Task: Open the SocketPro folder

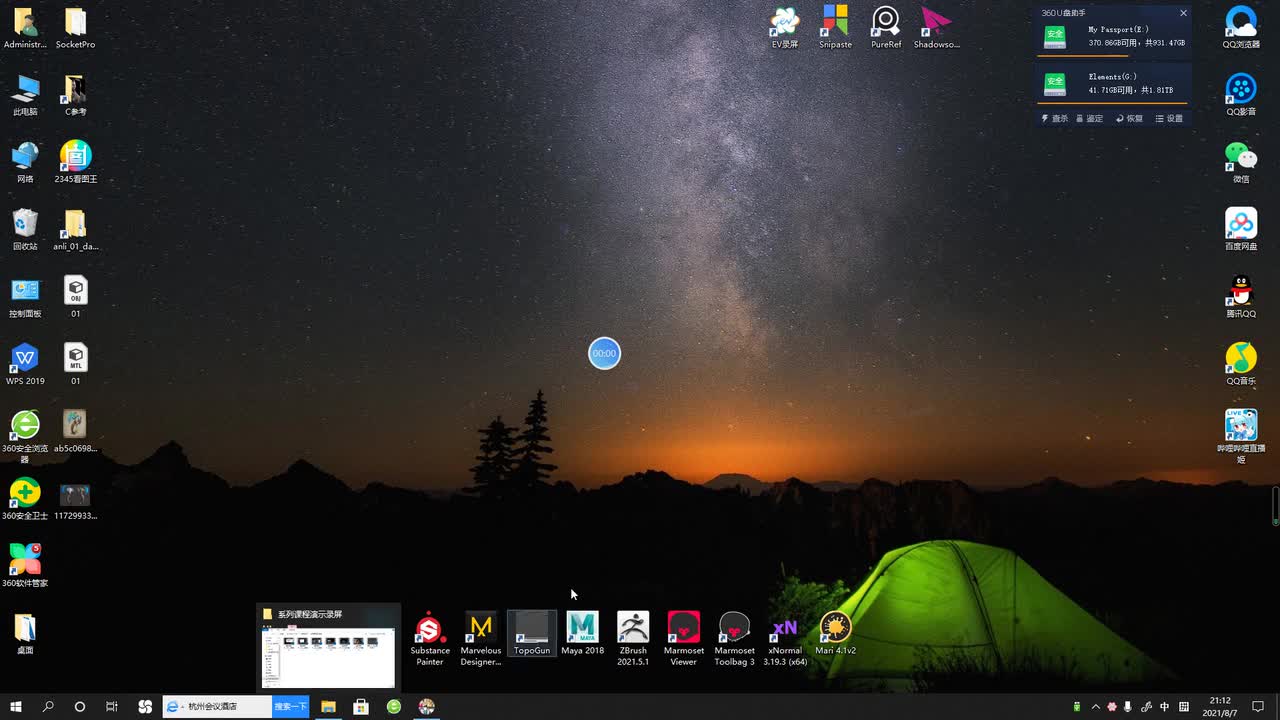Action: (x=76, y=28)
